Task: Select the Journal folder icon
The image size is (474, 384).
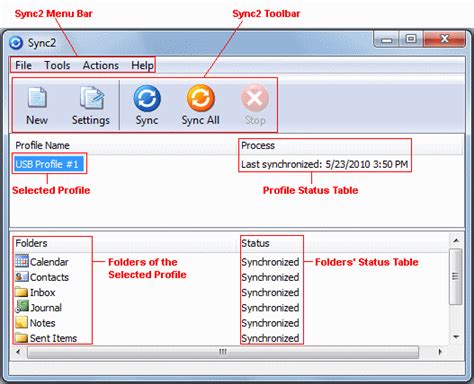Action: (x=22, y=307)
